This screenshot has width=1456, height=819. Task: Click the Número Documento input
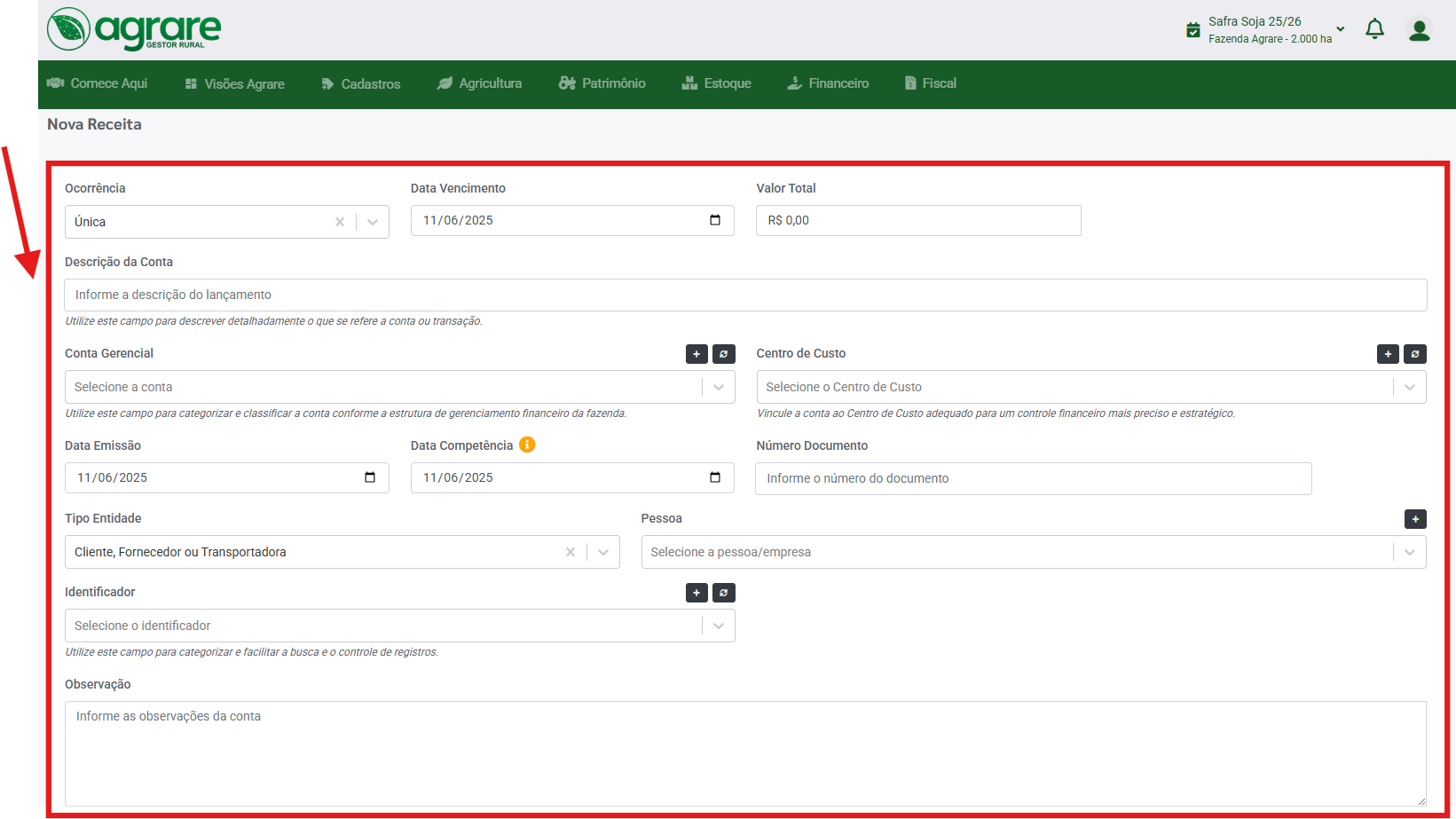point(1034,478)
